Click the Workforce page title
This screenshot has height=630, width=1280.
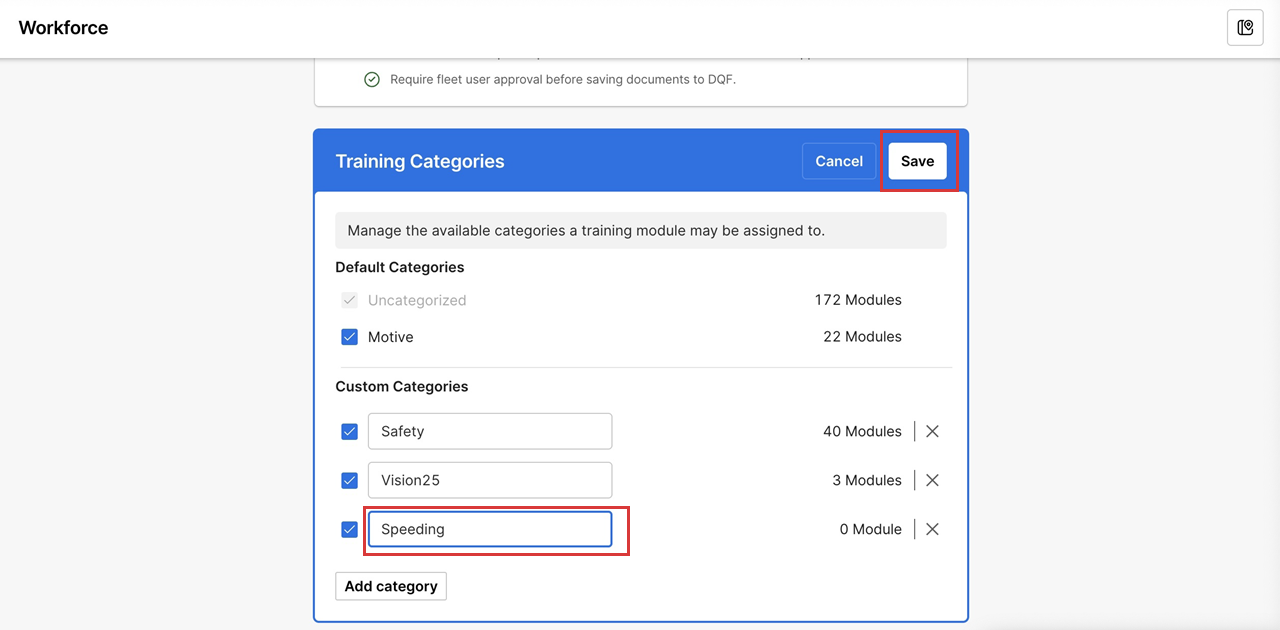[x=63, y=28]
